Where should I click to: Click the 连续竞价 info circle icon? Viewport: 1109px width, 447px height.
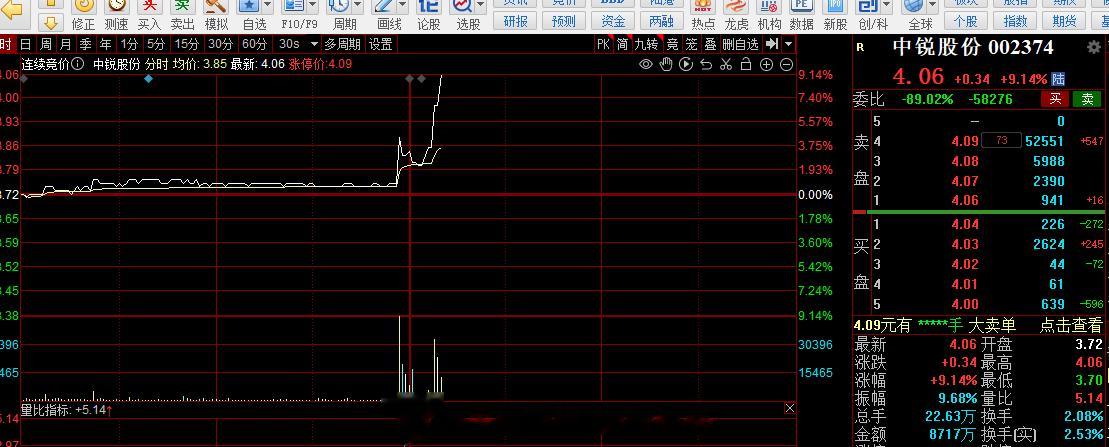78,64
